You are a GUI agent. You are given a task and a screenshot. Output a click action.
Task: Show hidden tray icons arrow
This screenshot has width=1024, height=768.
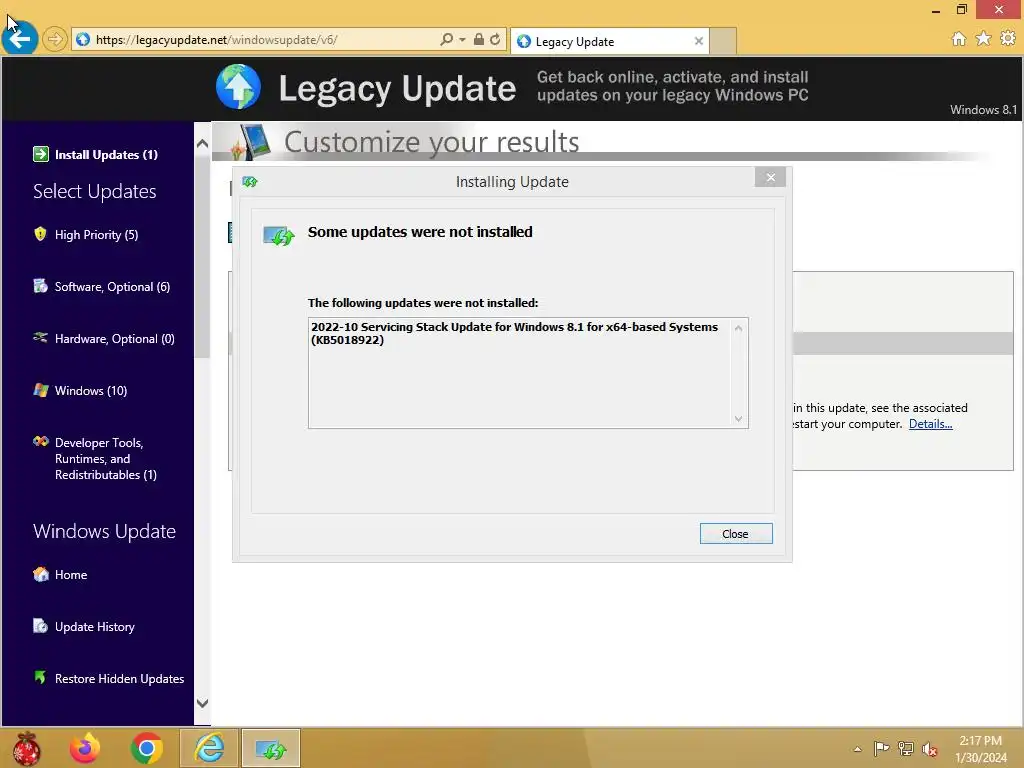tap(857, 749)
